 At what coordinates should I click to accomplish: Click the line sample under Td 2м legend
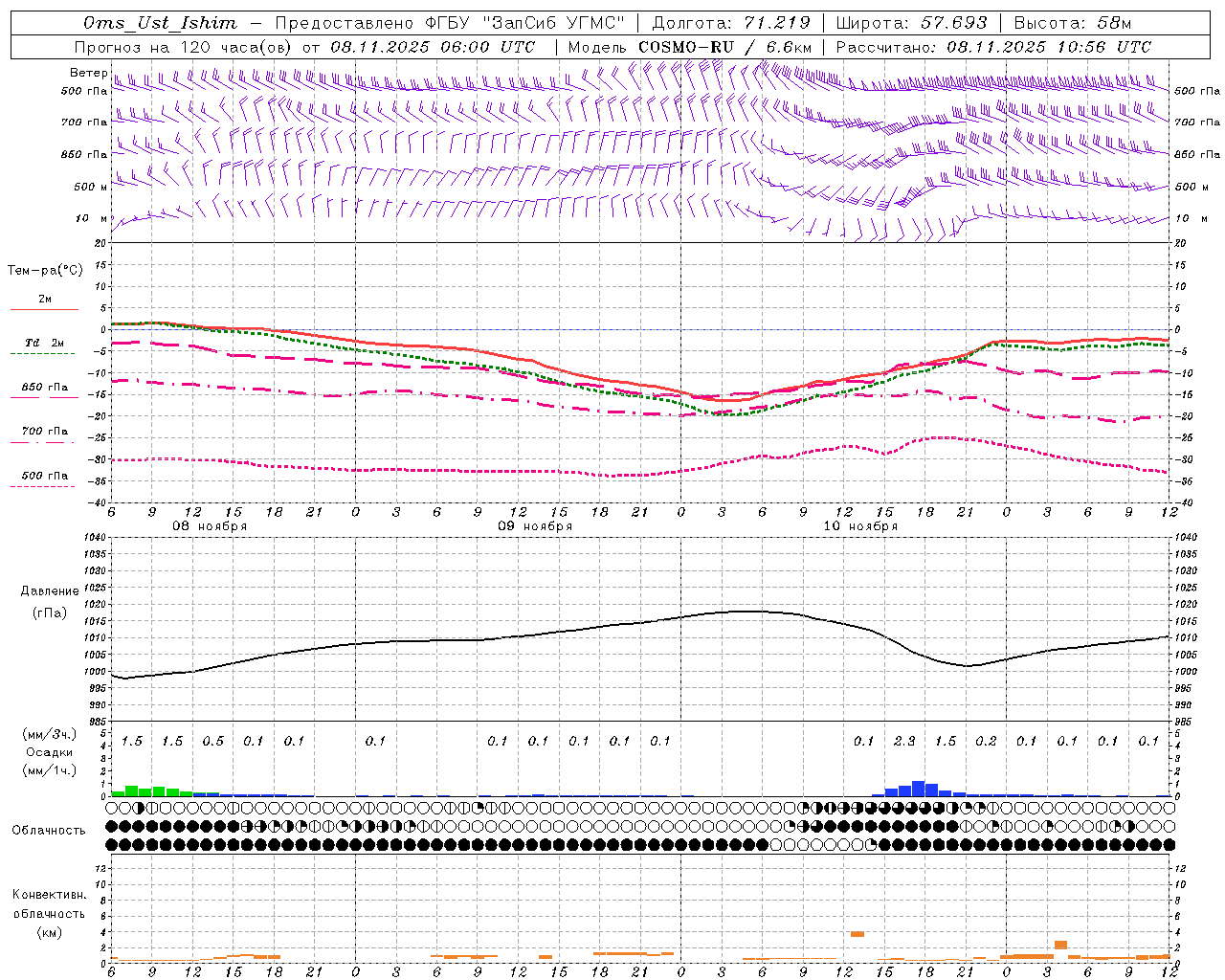click(x=43, y=354)
